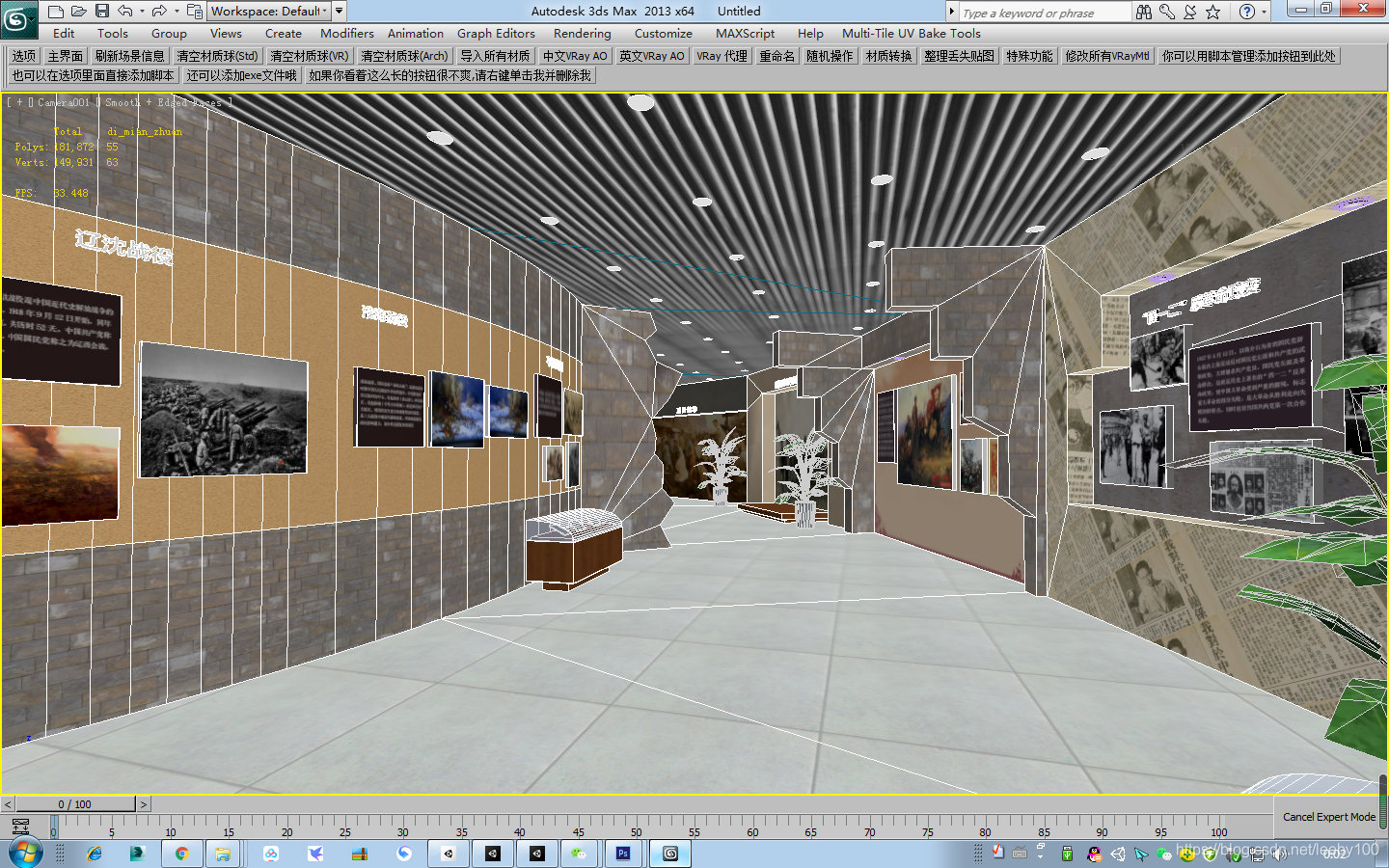Click the time slider showing 0 / 100
This screenshot has height=868, width=1389.
(x=75, y=804)
